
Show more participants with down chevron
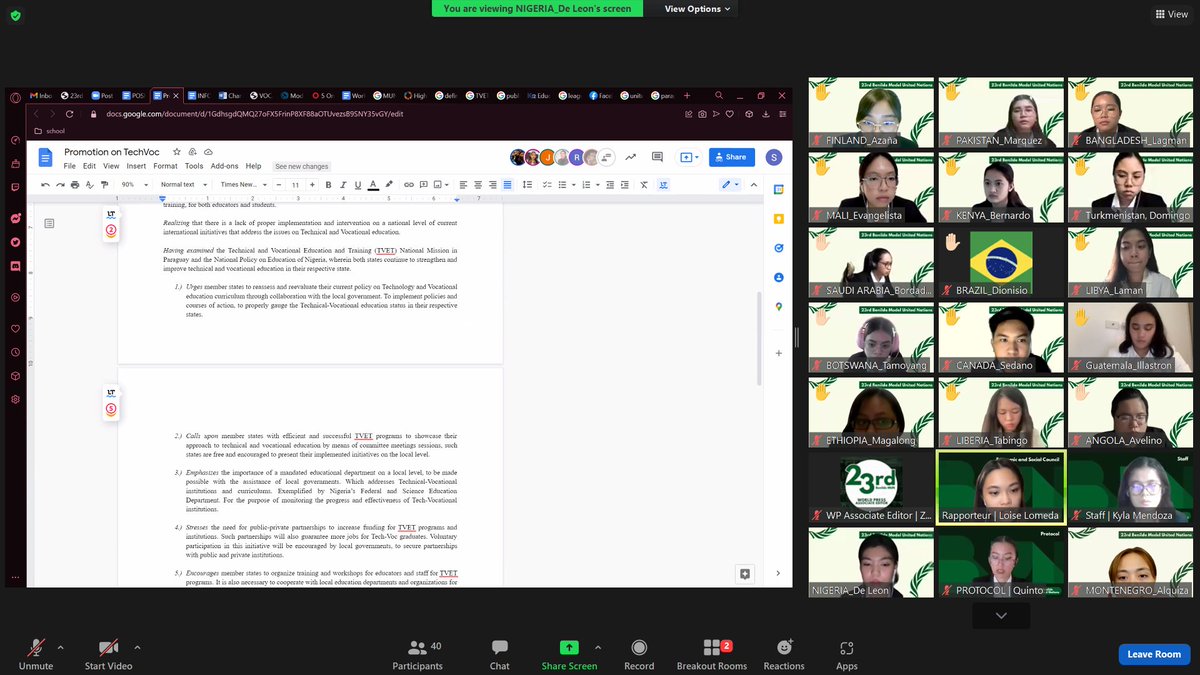tap(1001, 616)
